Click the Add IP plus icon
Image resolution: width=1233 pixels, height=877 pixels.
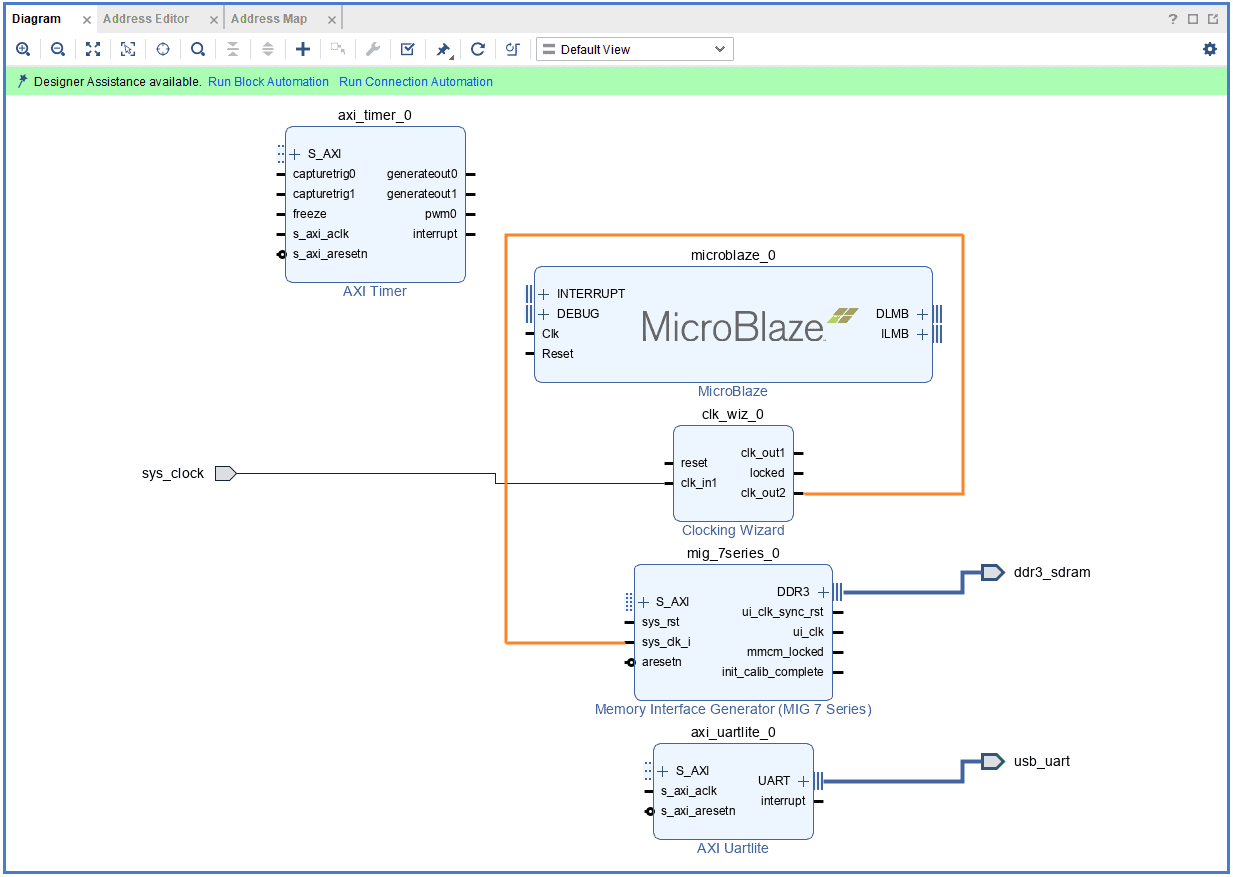tap(303, 49)
